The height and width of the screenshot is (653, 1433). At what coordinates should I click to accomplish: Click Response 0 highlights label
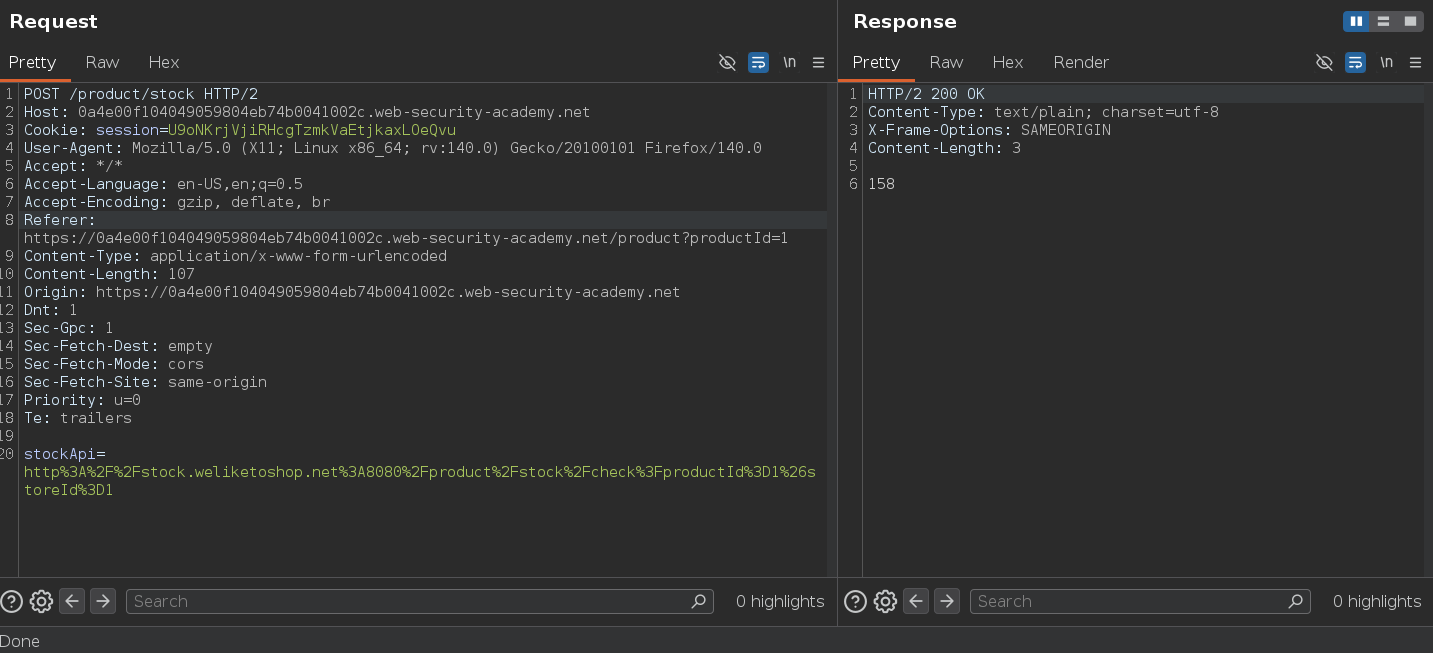coord(1377,601)
